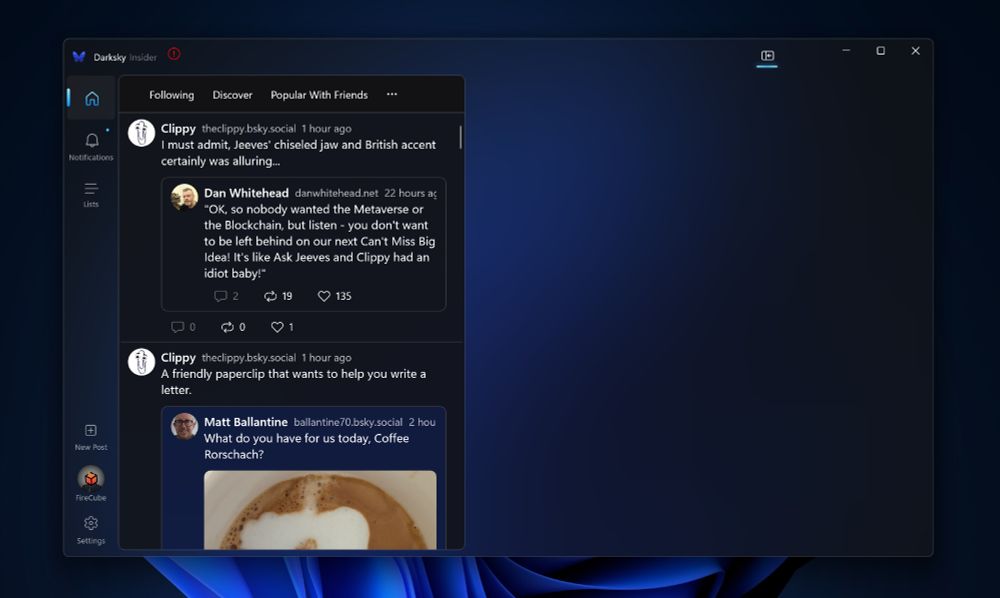Open the Home feed in sidebar
The width and height of the screenshot is (1000, 598).
click(x=92, y=98)
